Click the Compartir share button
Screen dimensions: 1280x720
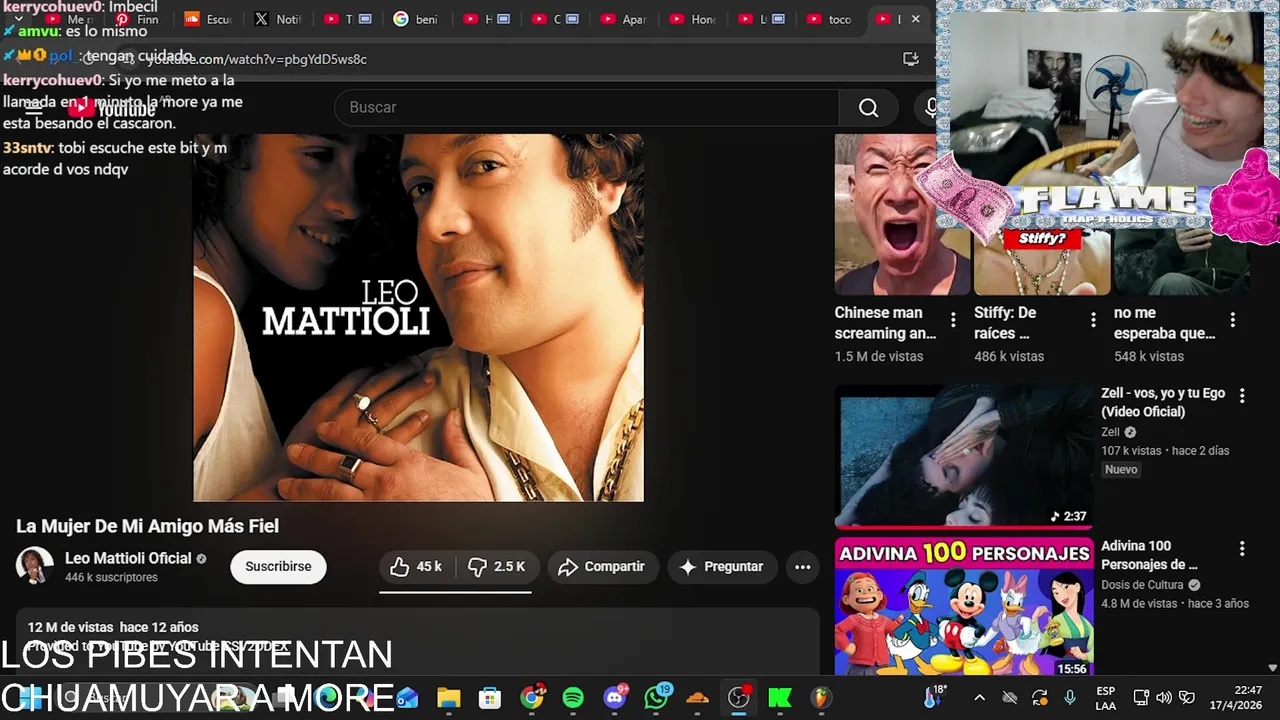click(x=602, y=566)
